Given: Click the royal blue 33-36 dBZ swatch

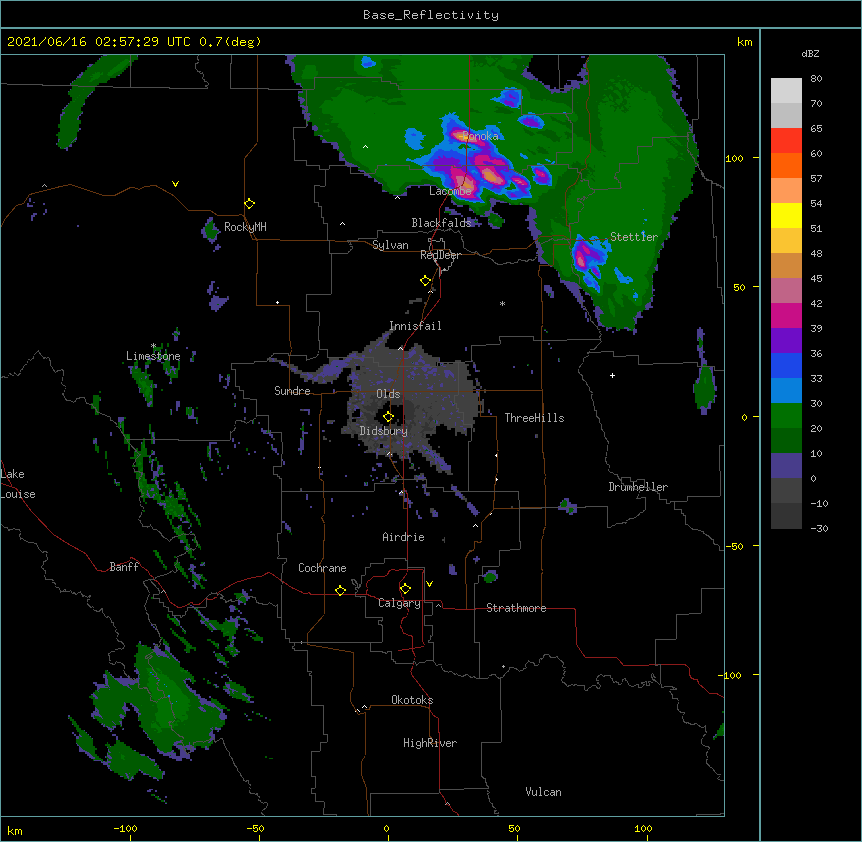Looking at the screenshot, I should [x=786, y=365].
